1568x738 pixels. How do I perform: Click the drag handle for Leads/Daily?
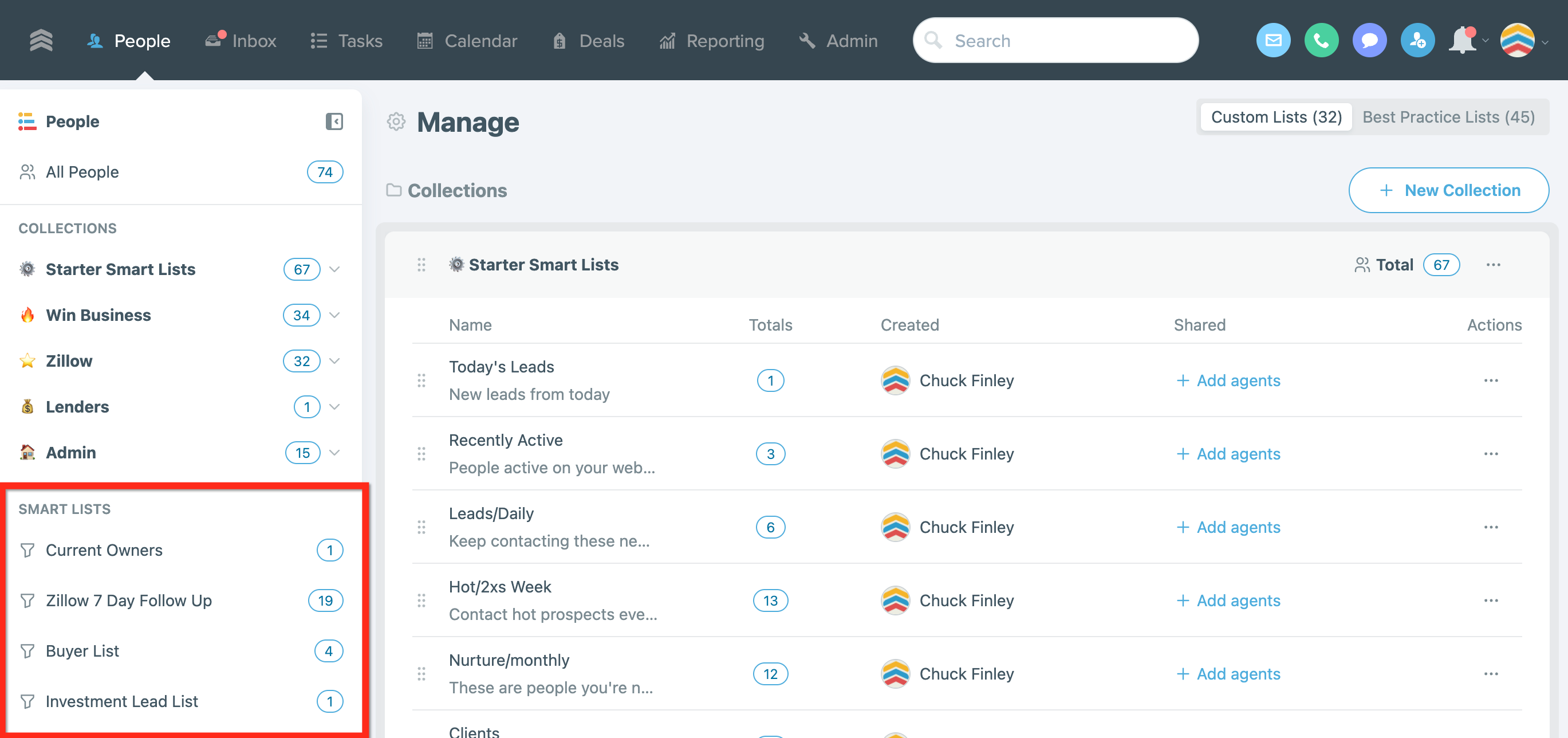pos(421,527)
